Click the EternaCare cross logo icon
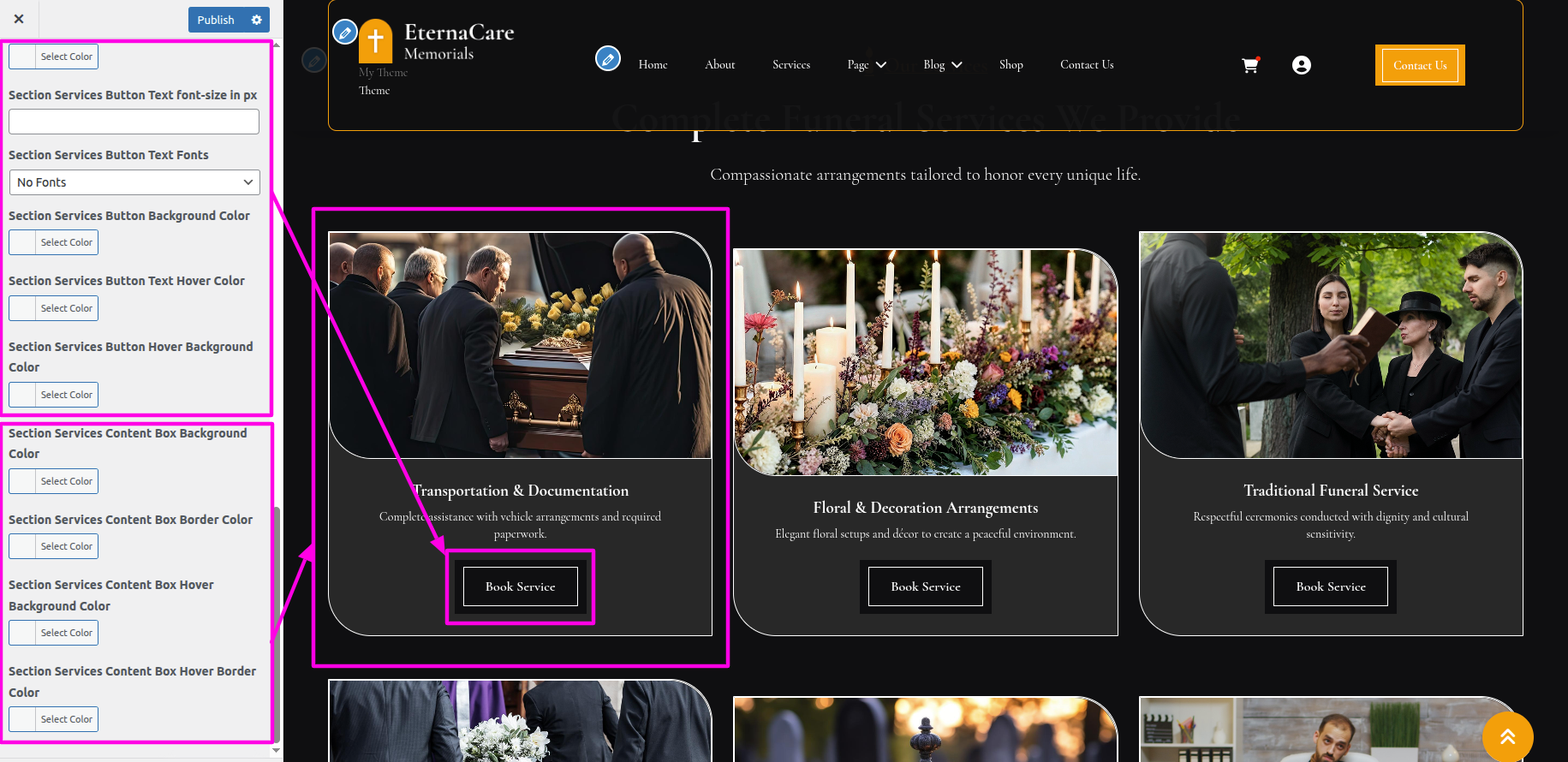Image resolution: width=1568 pixels, height=762 pixels. 375,41
